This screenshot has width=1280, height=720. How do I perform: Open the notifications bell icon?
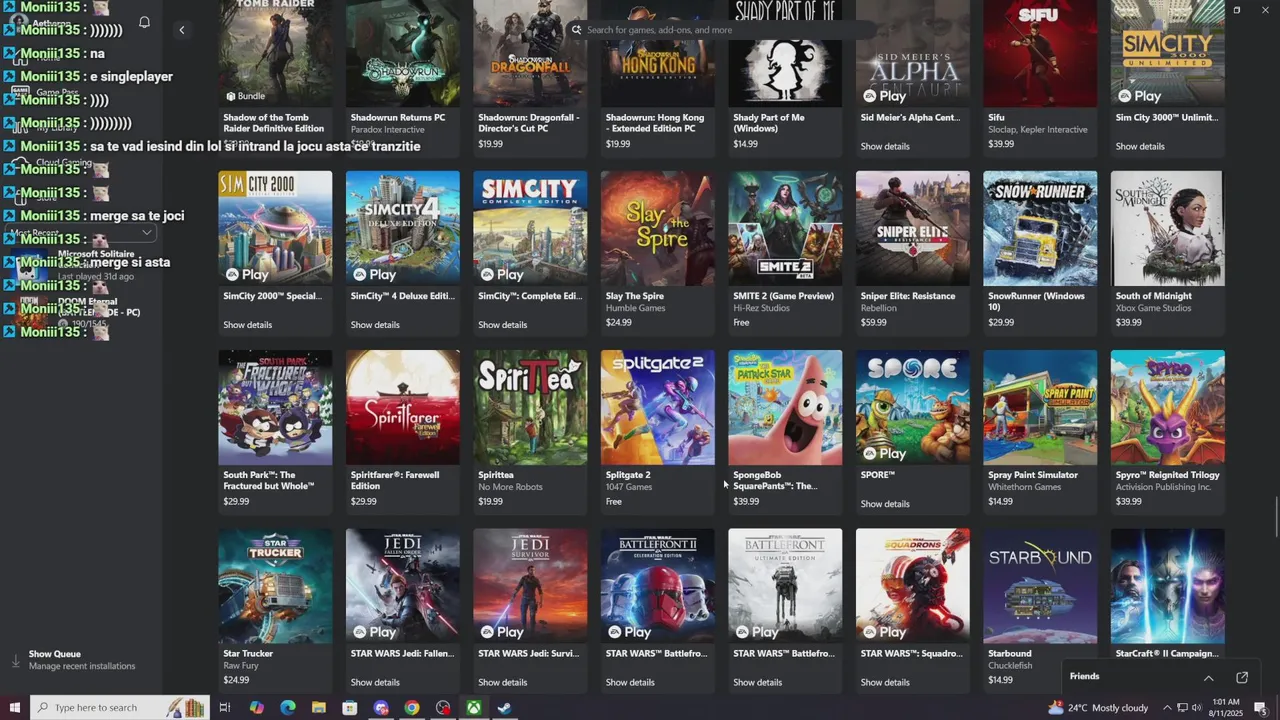[144, 22]
